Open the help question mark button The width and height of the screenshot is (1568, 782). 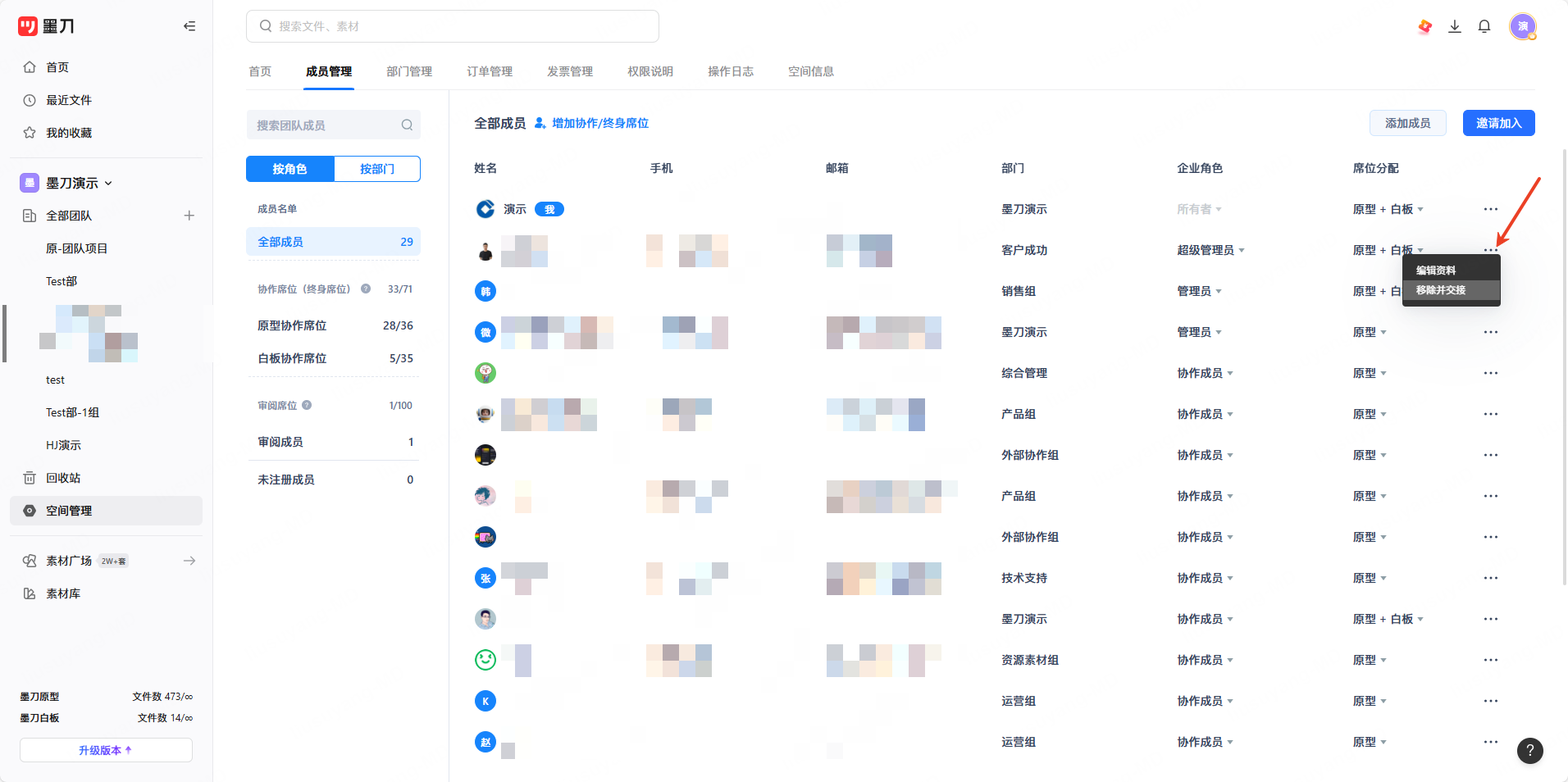(1530, 750)
